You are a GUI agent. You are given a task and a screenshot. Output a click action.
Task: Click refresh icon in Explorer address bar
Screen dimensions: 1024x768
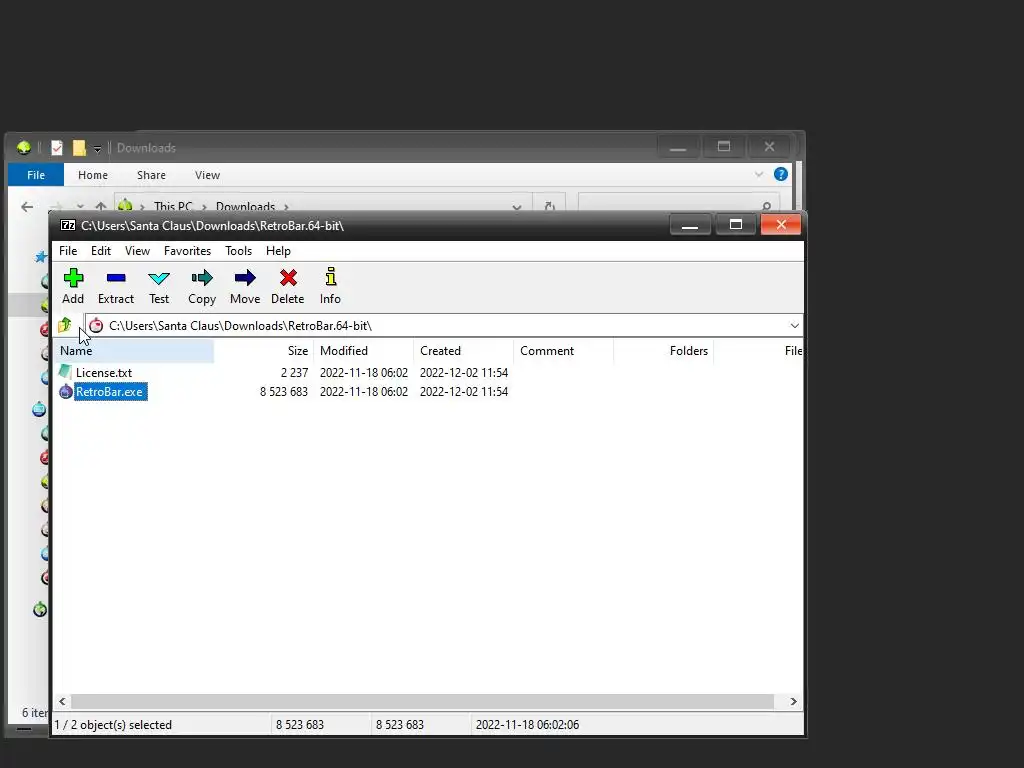tap(549, 206)
